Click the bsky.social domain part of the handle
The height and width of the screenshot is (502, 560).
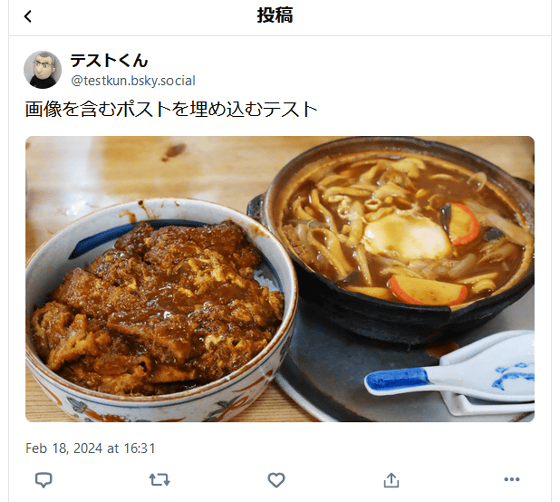coord(164,81)
